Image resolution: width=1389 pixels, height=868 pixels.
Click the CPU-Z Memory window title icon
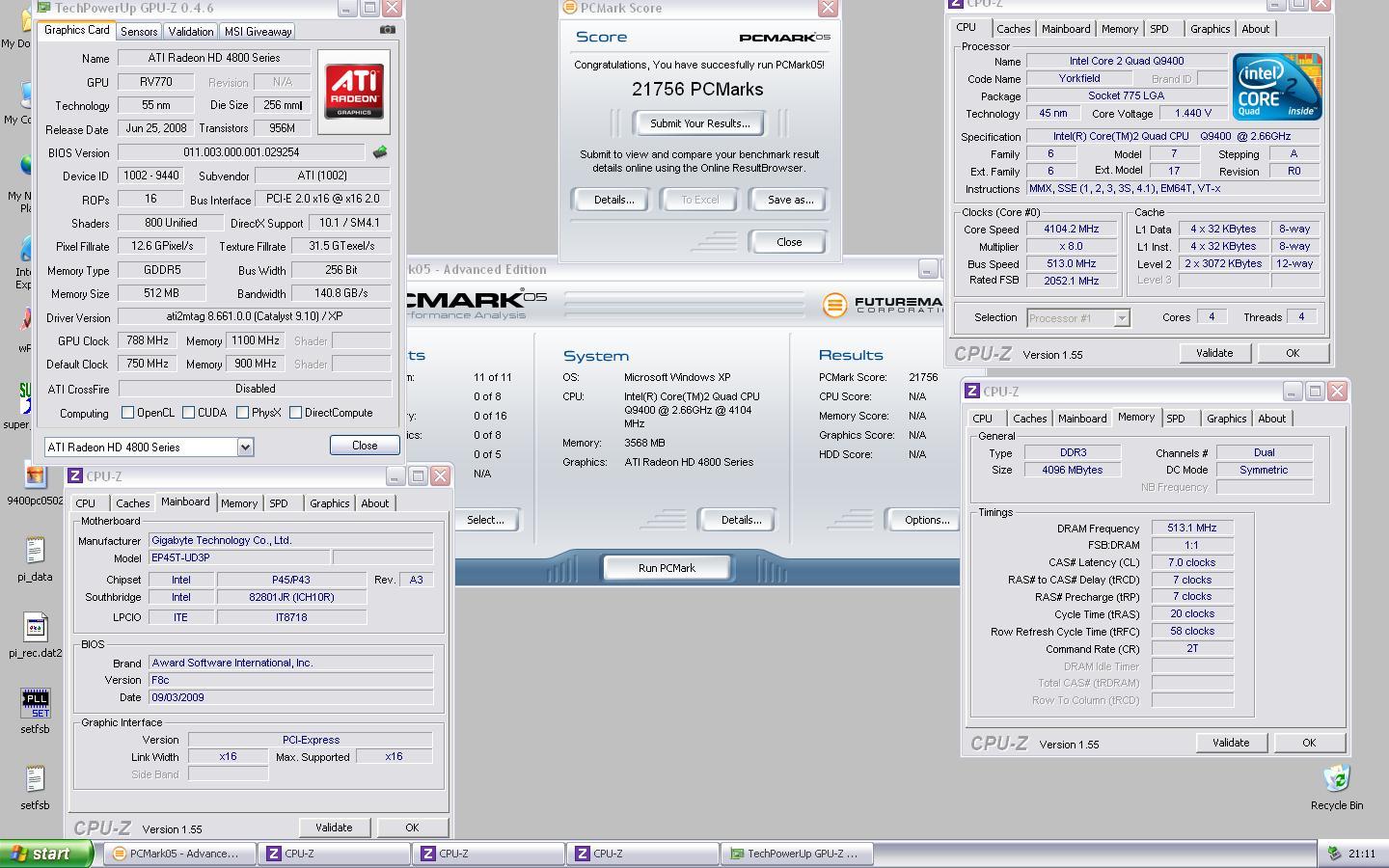point(973,392)
